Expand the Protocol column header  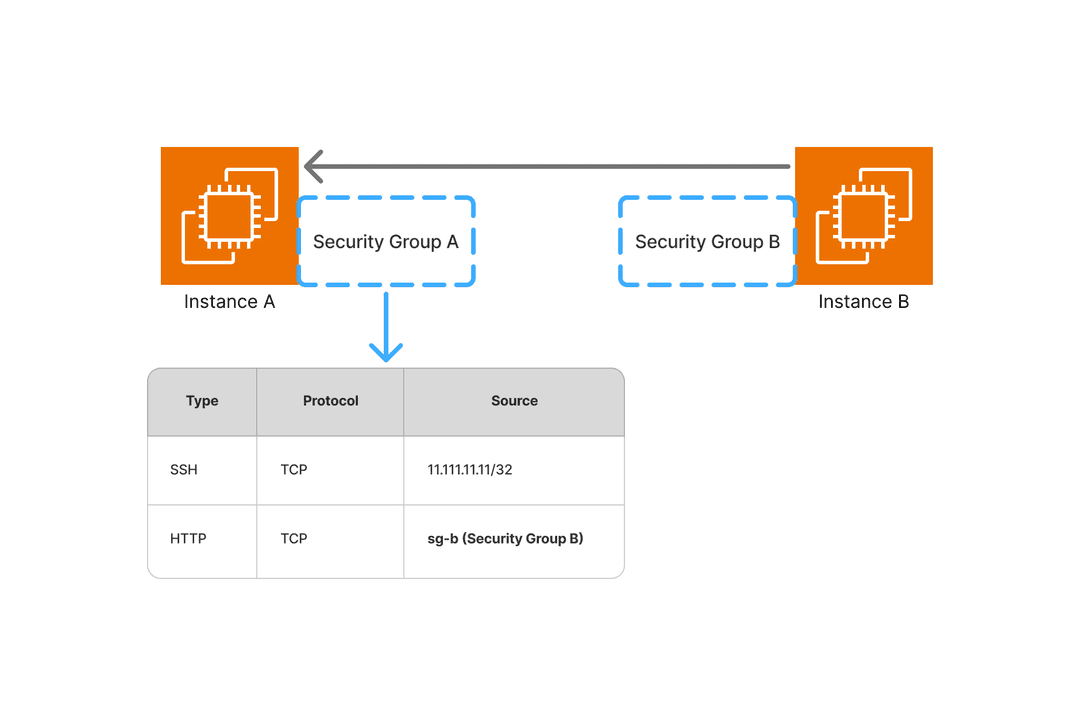(330, 401)
